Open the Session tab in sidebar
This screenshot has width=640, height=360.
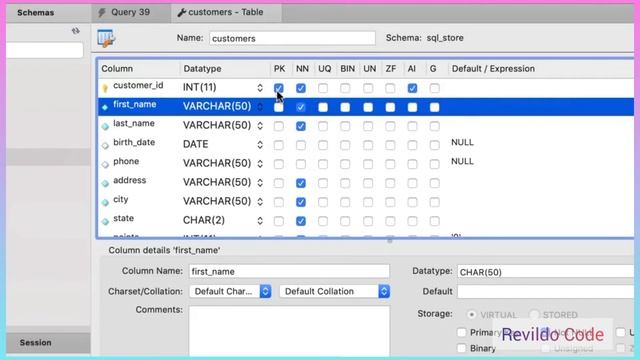[x=36, y=343]
